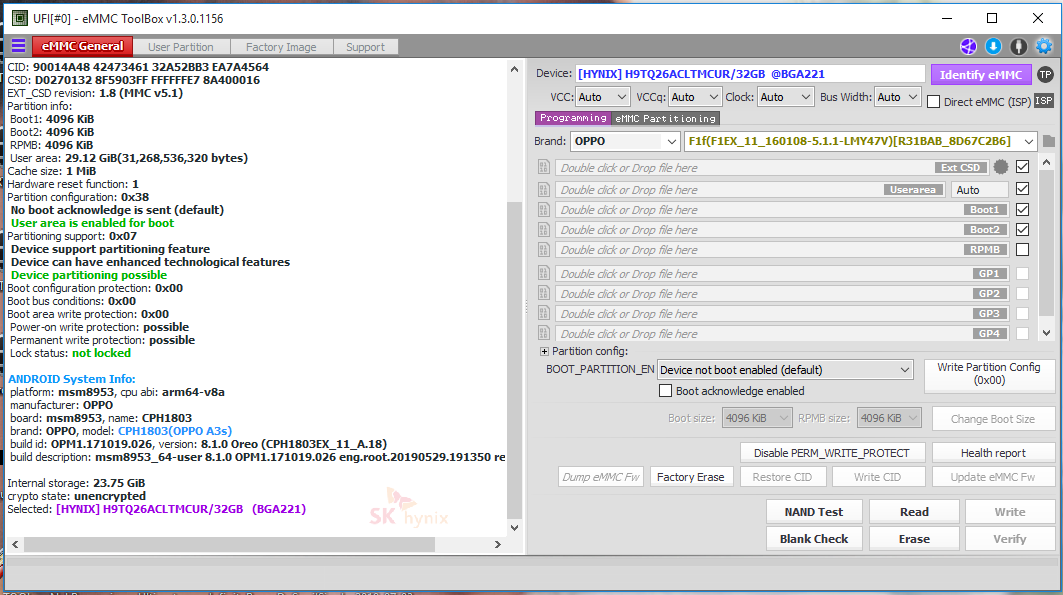Image resolution: width=1063 pixels, height=595 pixels.
Task: Open the VCCq dropdown
Action: coord(694,97)
